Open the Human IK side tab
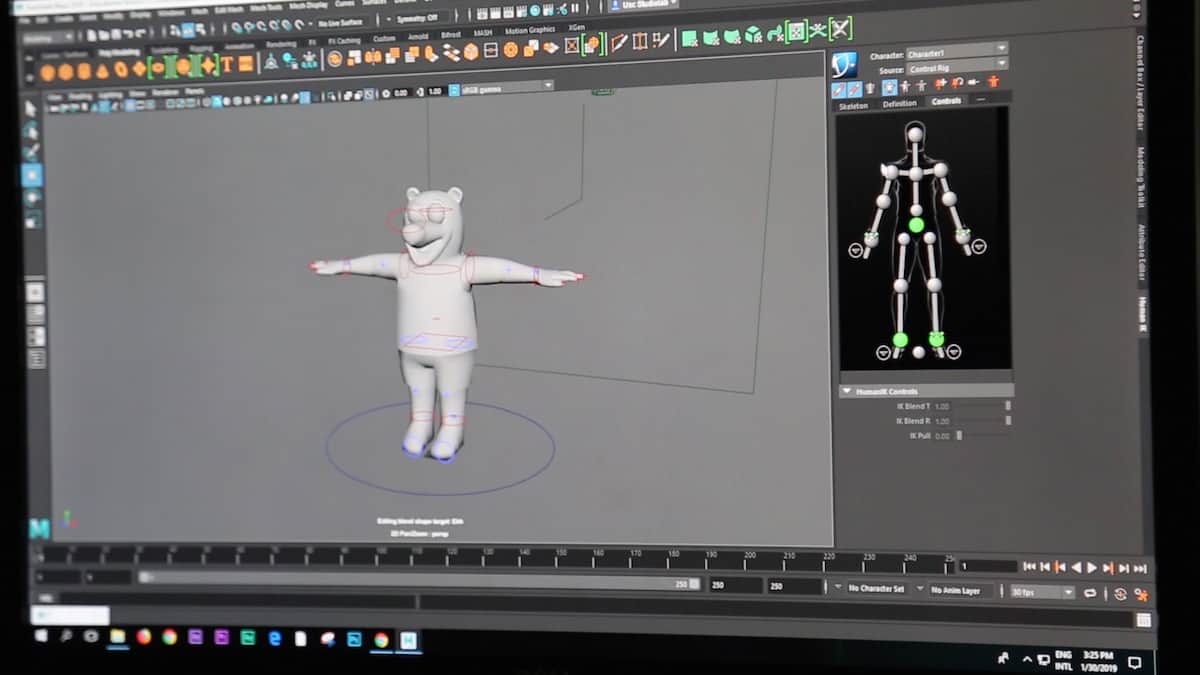 tap(1140, 312)
